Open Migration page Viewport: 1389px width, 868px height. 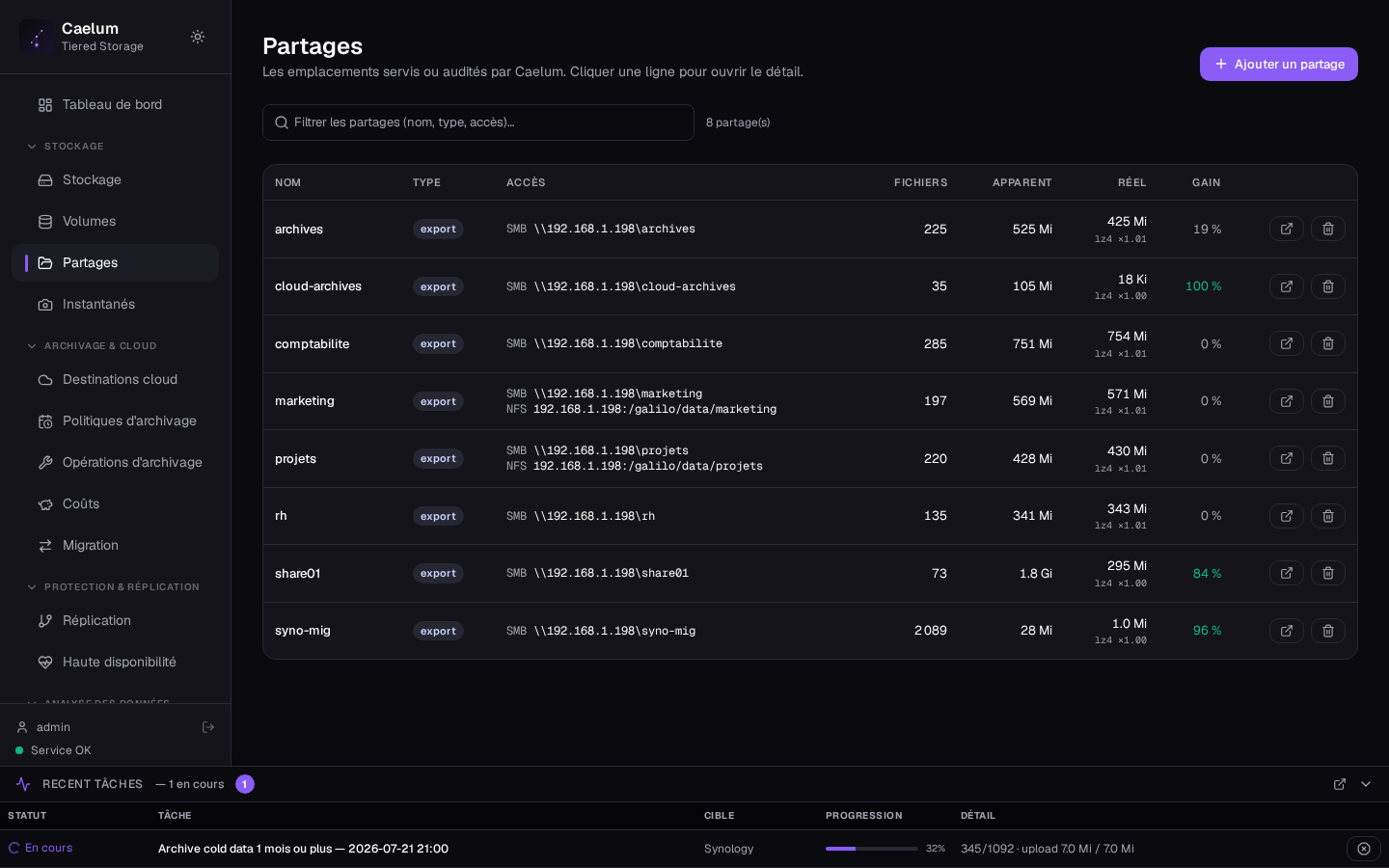coord(115,545)
